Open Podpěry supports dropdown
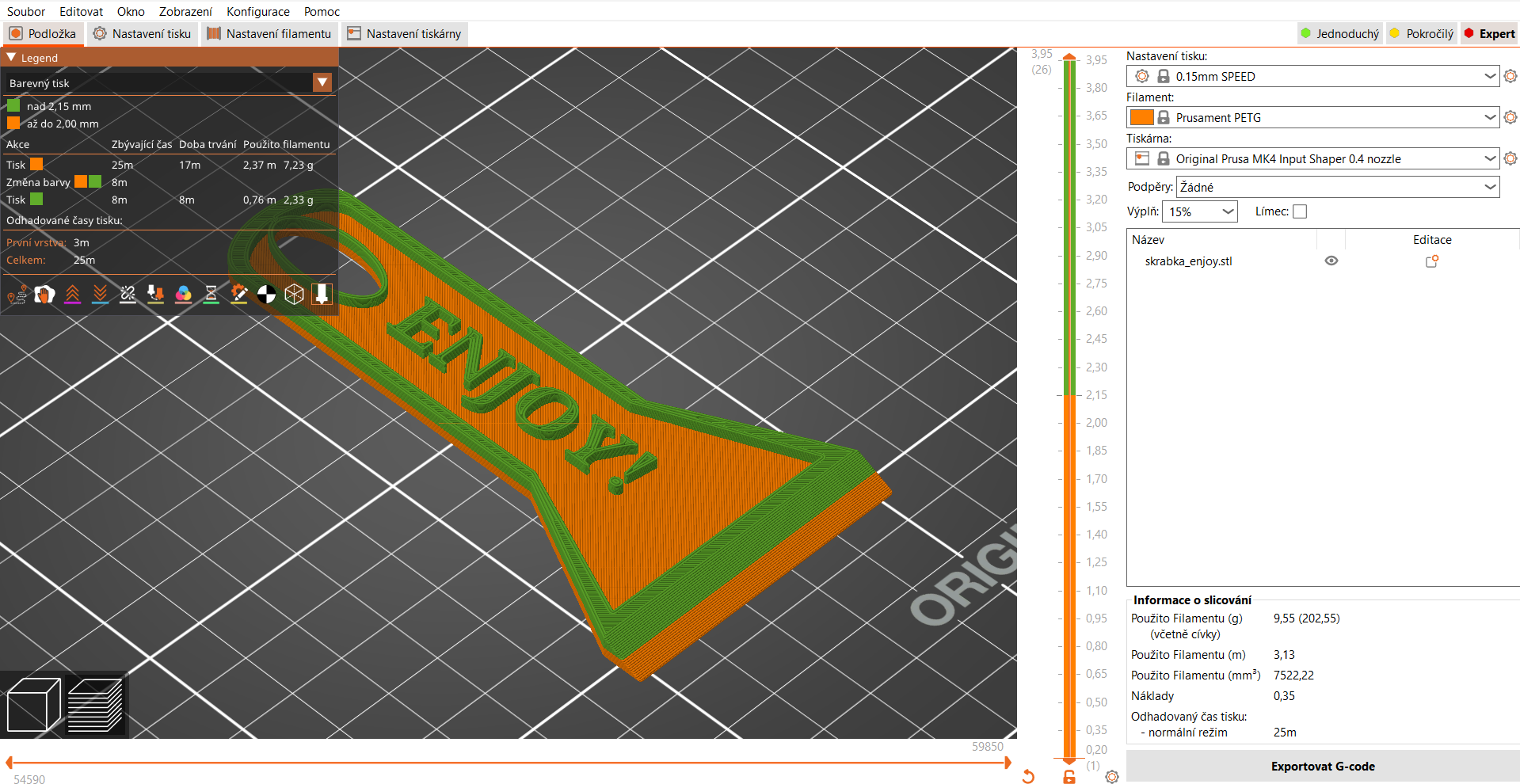 point(1338,187)
